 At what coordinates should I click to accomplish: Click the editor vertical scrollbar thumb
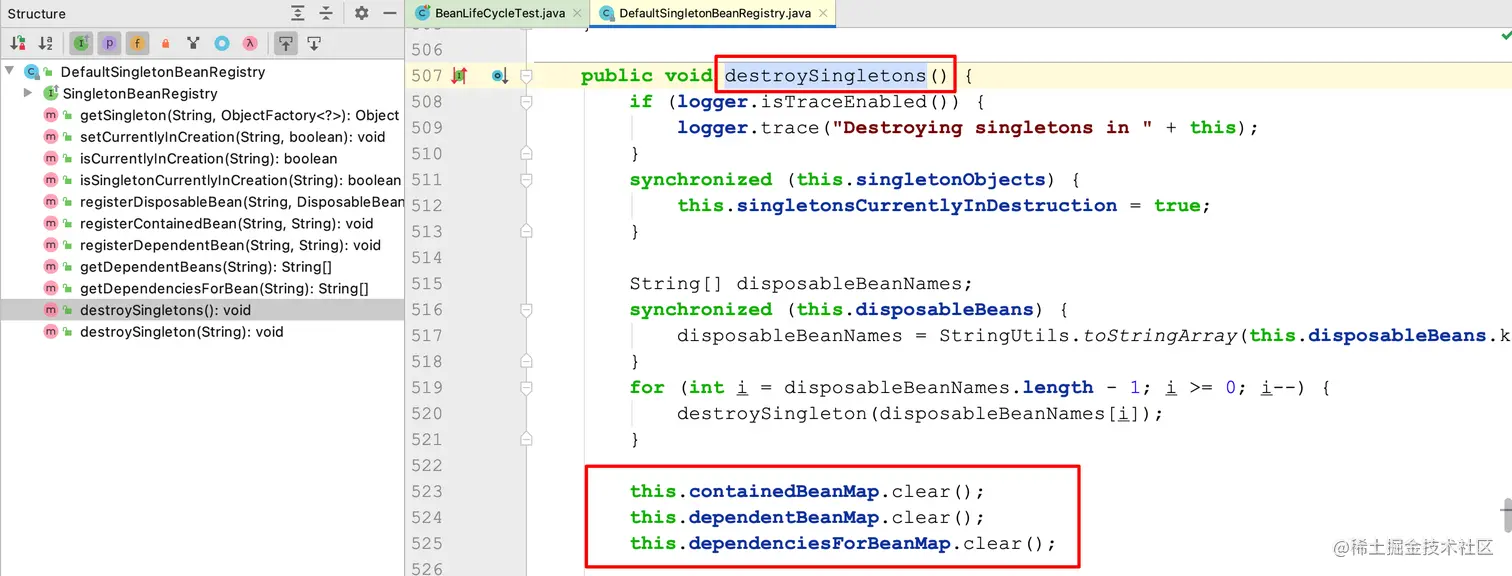(x=1506, y=515)
